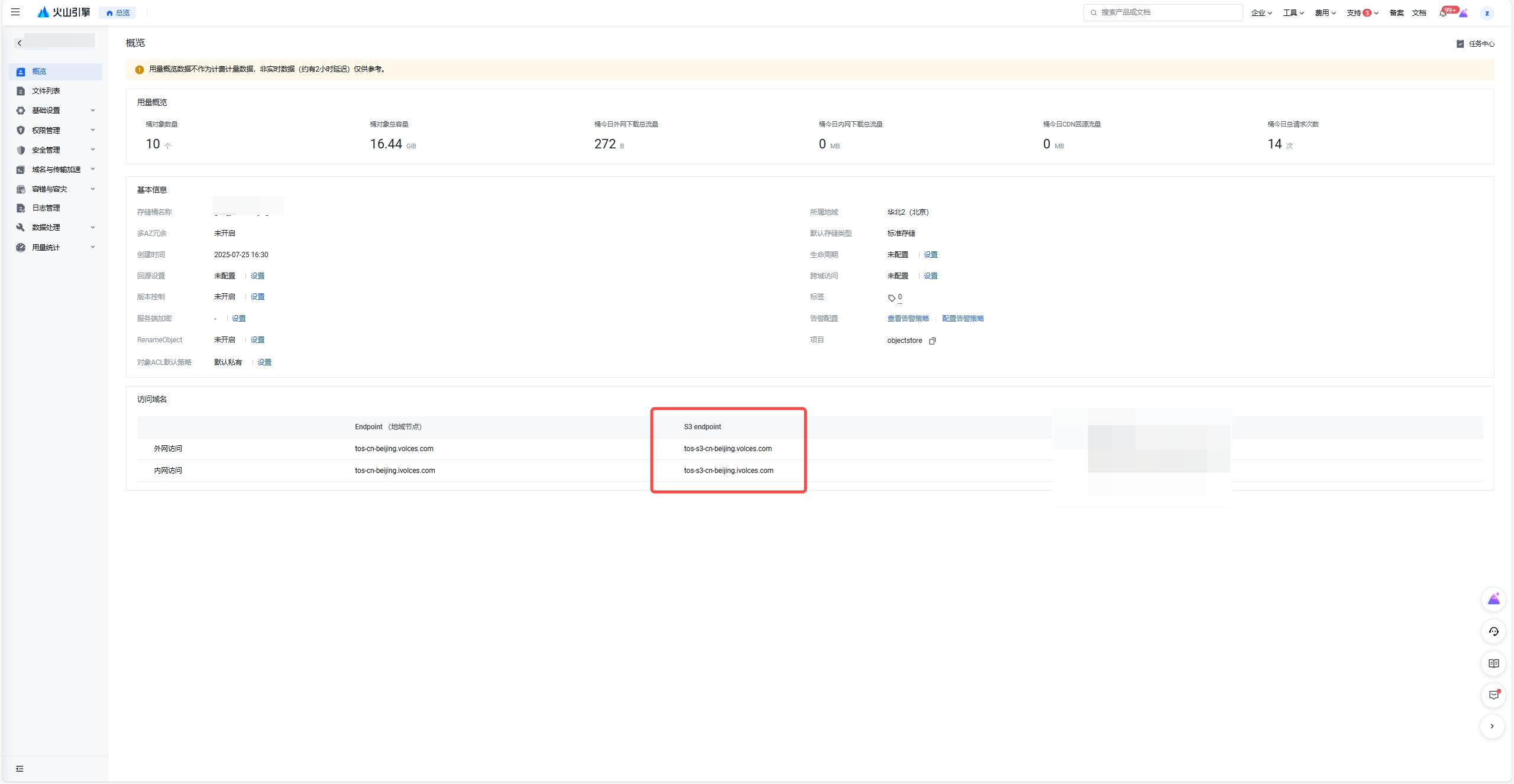Click 设置 link next to 生命周期
The width and height of the screenshot is (1514, 784).
point(930,255)
